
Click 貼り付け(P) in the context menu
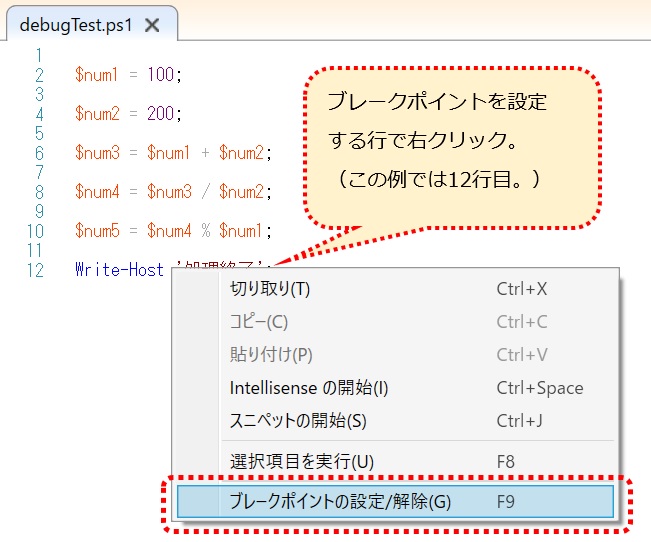point(271,355)
